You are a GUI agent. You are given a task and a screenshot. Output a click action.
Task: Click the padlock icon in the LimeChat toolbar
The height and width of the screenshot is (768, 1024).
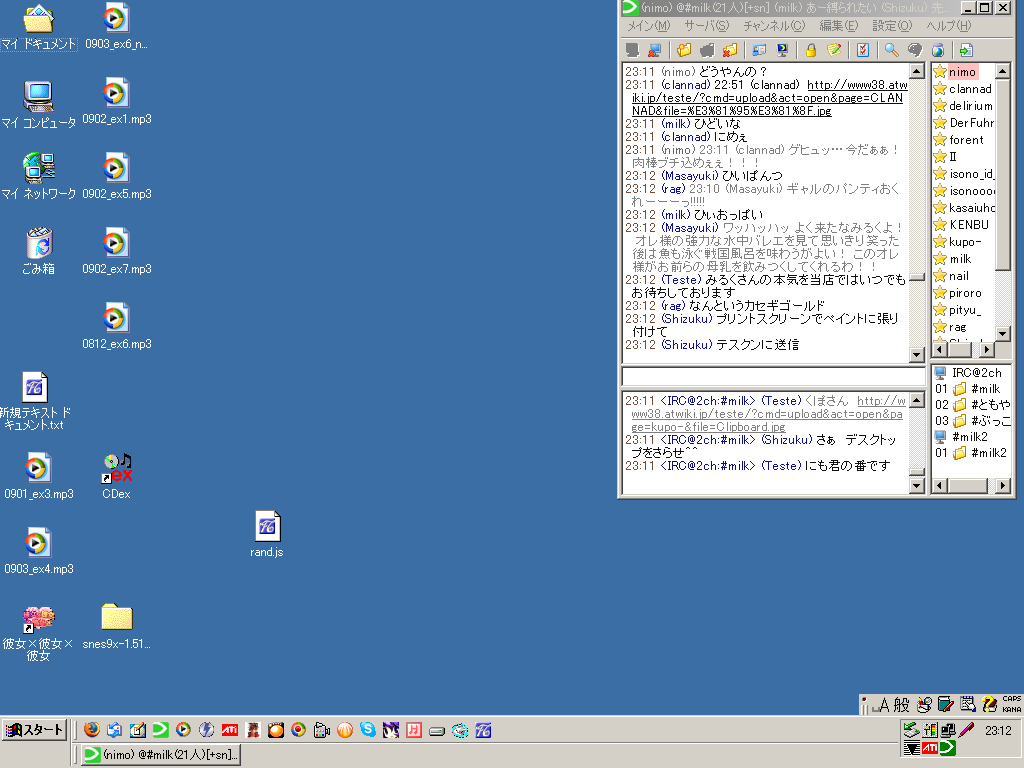click(811, 50)
